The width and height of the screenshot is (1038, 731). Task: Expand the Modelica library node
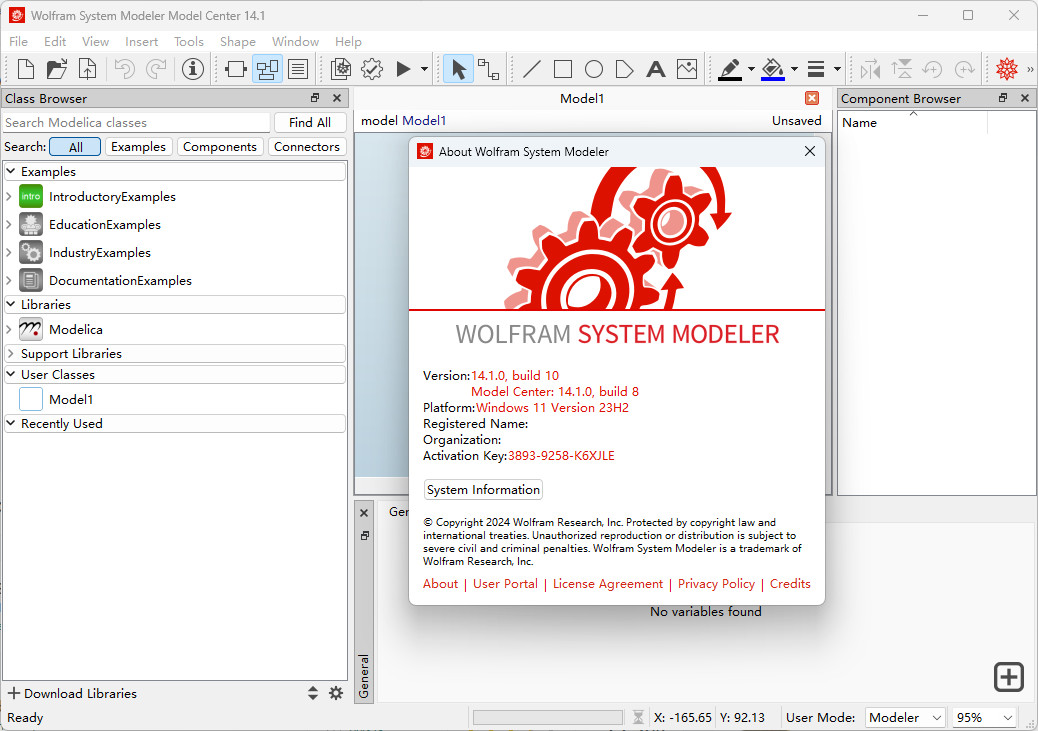(9, 329)
